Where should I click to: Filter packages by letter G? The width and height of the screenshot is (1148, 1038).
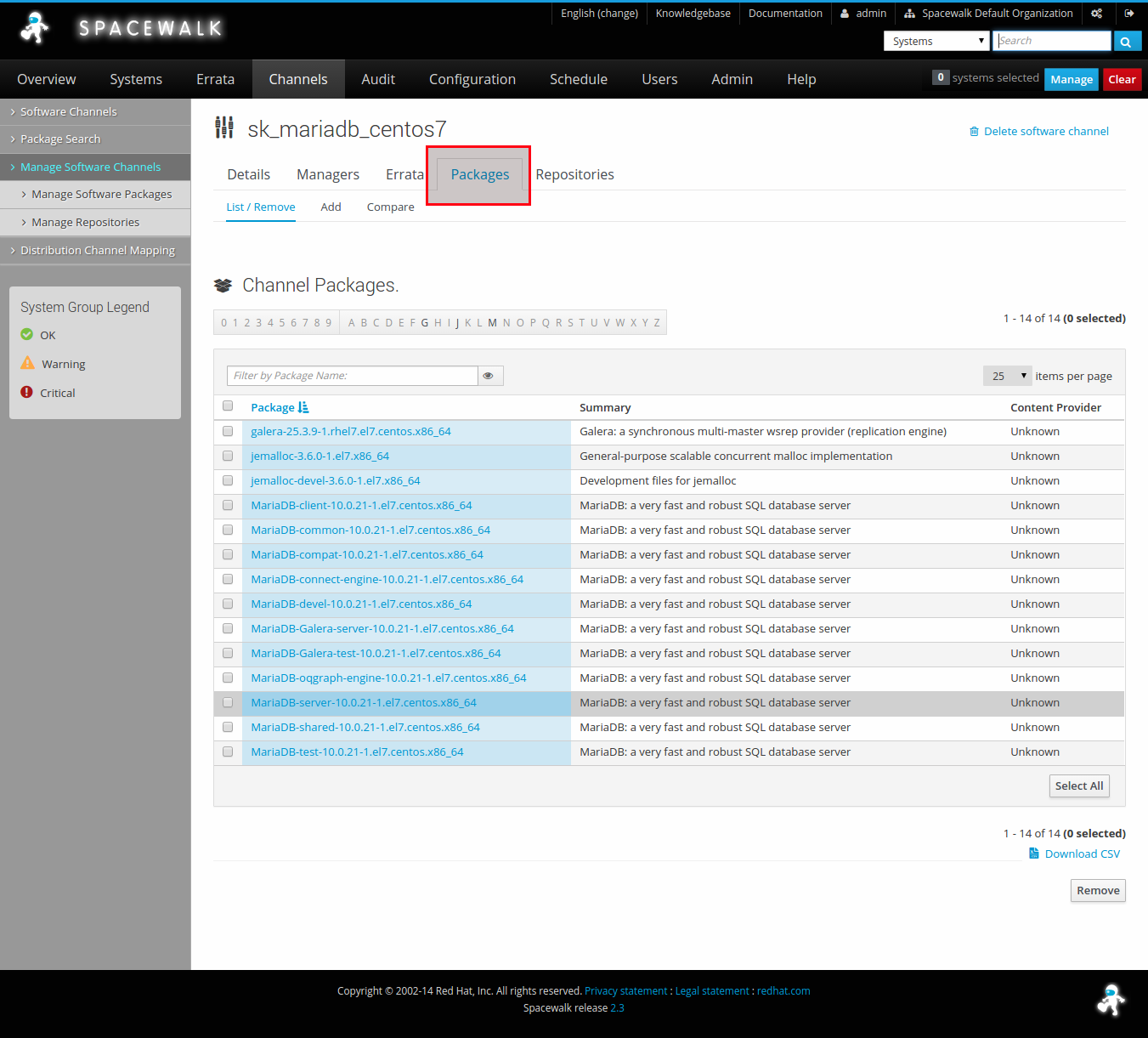click(x=425, y=322)
